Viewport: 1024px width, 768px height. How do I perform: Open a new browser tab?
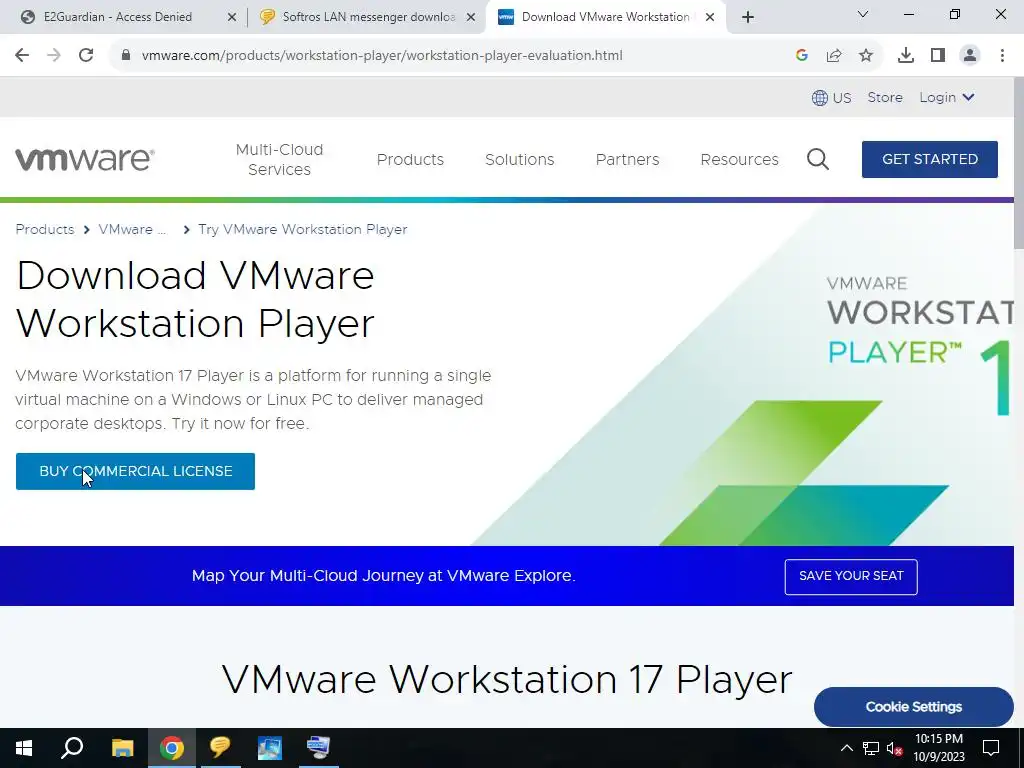(x=748, y=17)
